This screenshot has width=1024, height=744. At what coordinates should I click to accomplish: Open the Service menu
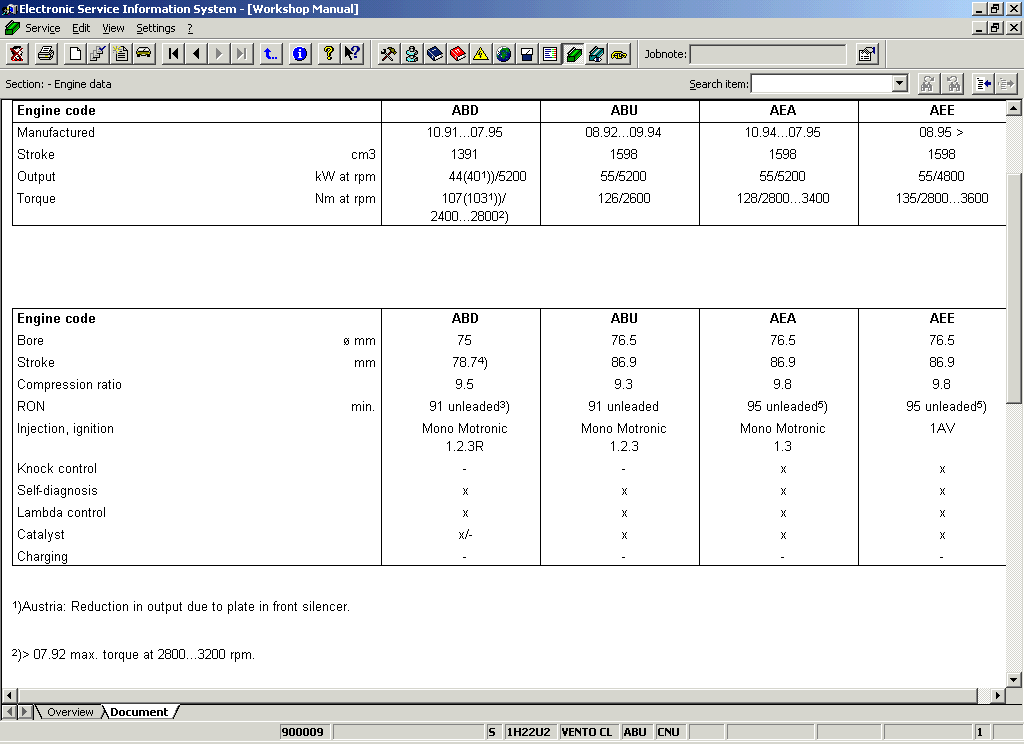coord(42,28)
